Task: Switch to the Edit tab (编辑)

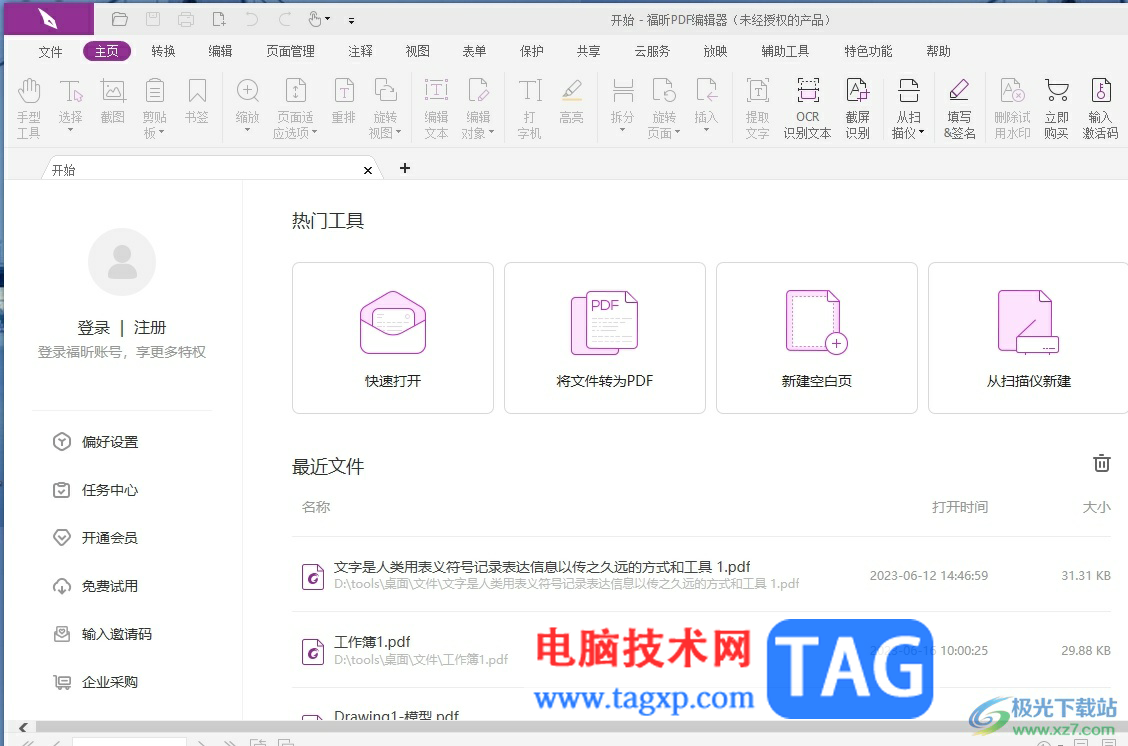Action: tap(220, 51)
